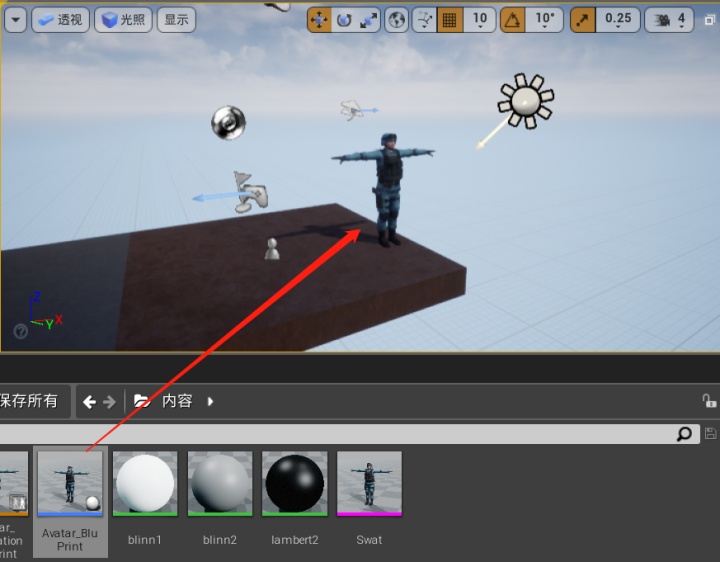Select the translate move tool
Viewport: 720px width, 562px height.
tap(319, 20)
